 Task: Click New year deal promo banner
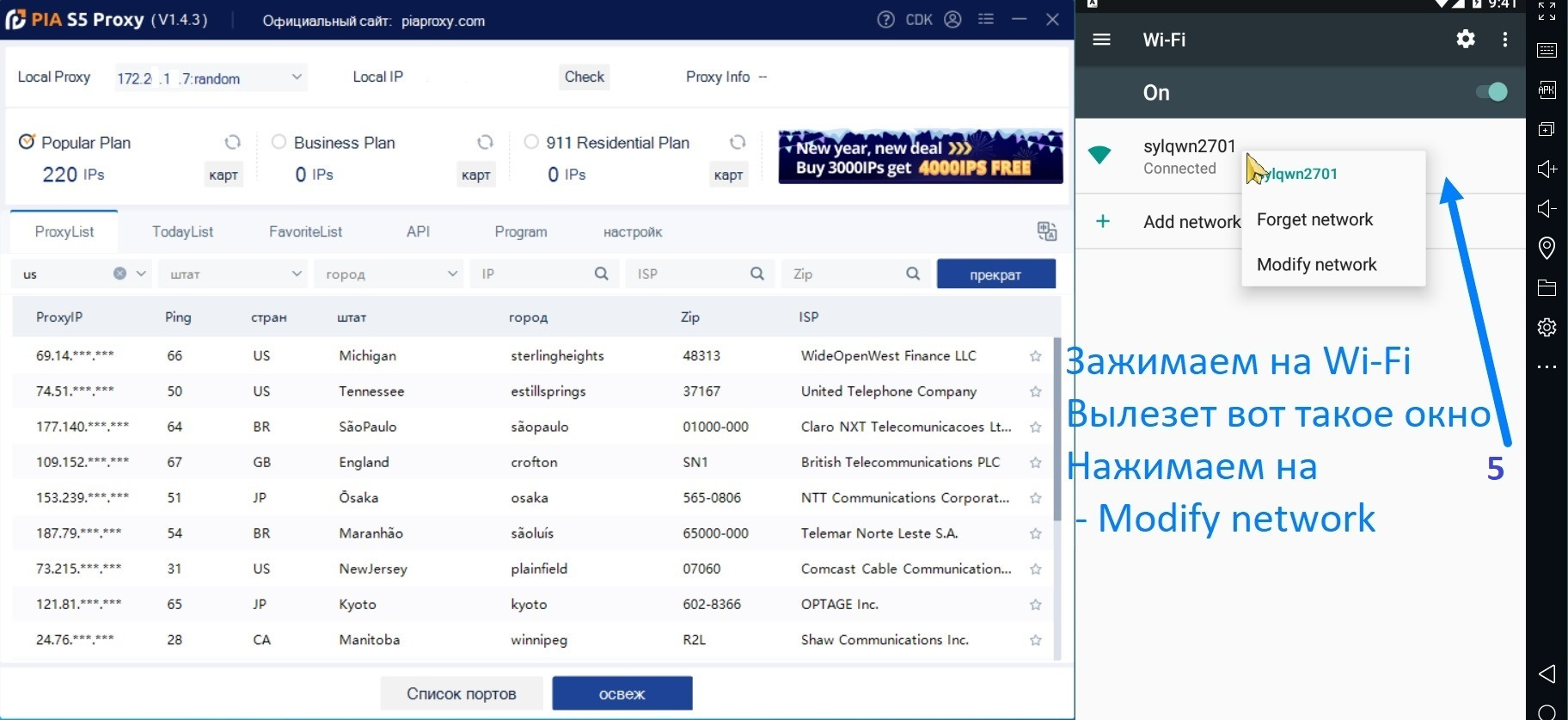(920, 157)
